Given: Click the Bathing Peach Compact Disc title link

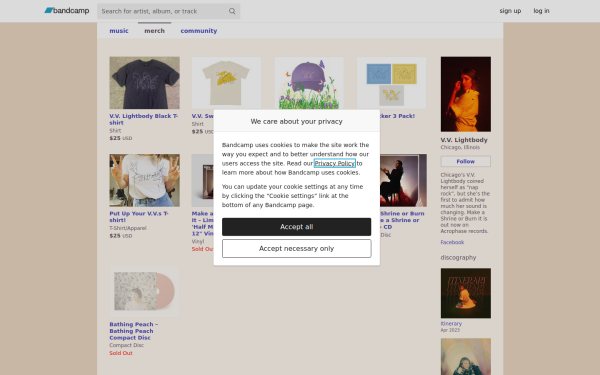Looking at the screenshot, I should tap(134, 331).
